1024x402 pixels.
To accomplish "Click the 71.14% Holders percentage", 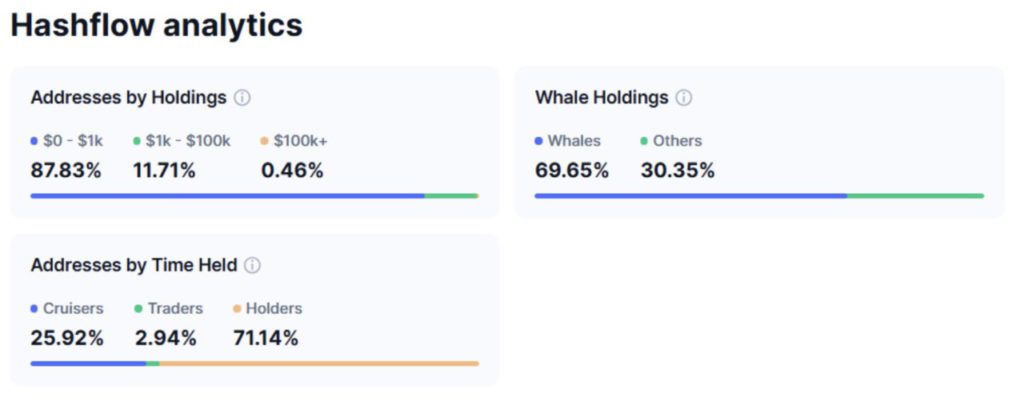I will (266, 339).
